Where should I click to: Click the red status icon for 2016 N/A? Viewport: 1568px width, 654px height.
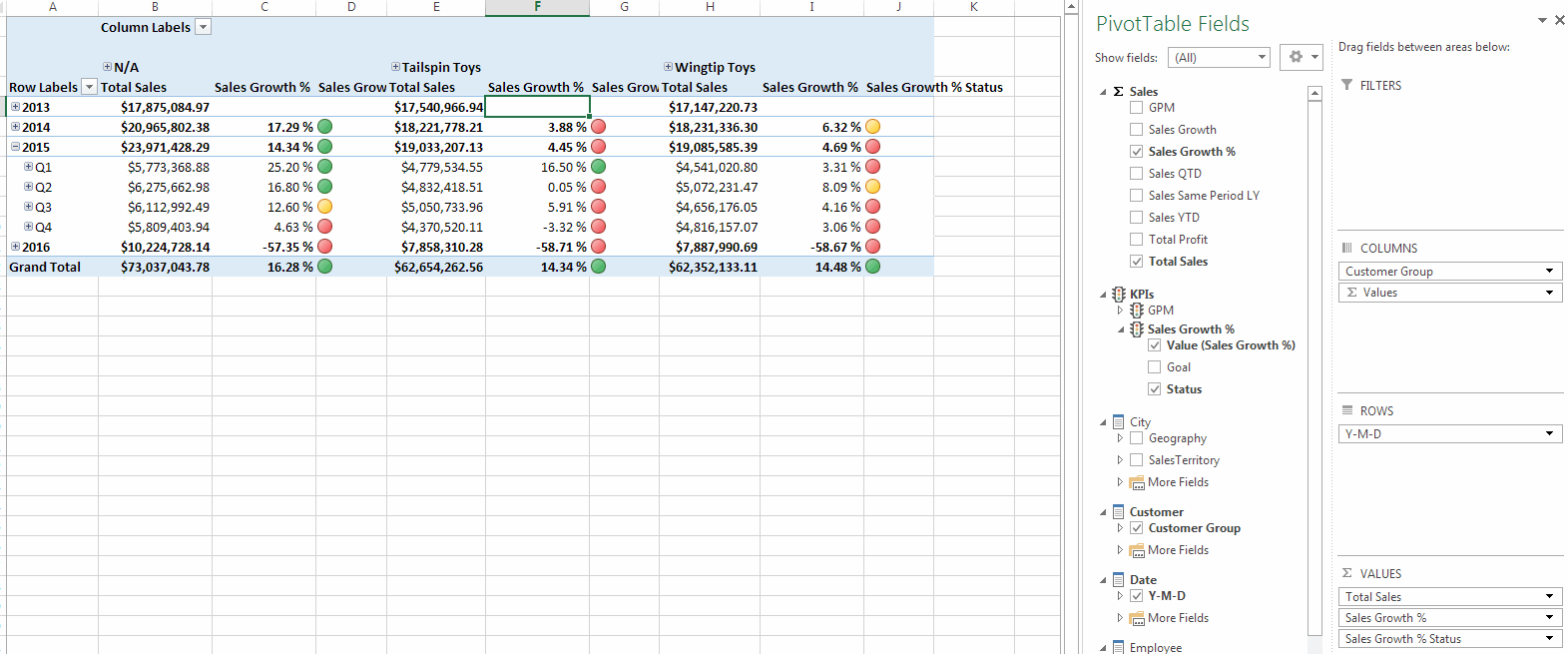click(x=324, y=247)
